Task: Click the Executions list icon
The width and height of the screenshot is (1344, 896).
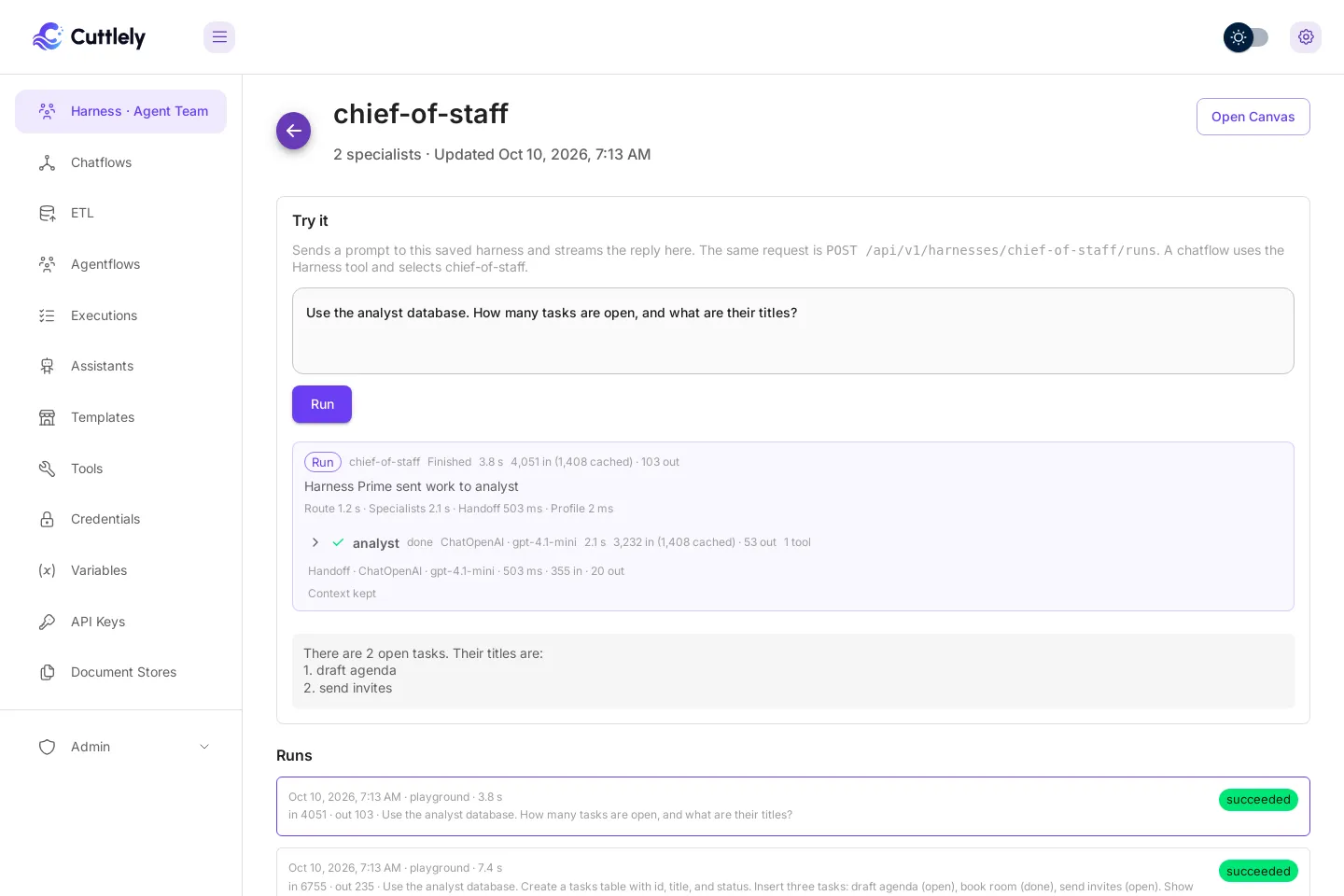Action: pos(47,315)
